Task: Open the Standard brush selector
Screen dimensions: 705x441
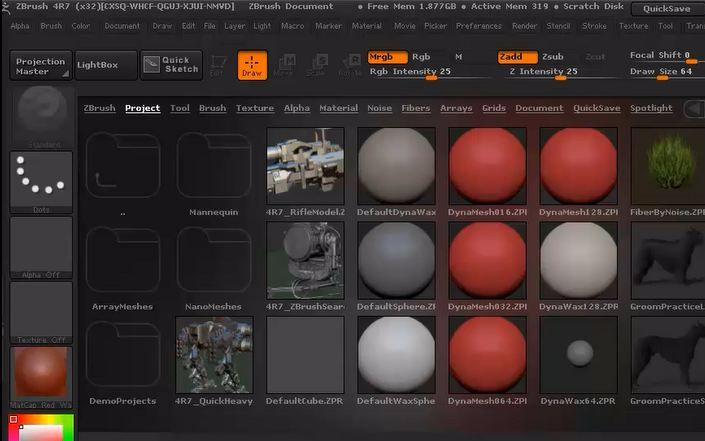Action: tap(42, 117)
